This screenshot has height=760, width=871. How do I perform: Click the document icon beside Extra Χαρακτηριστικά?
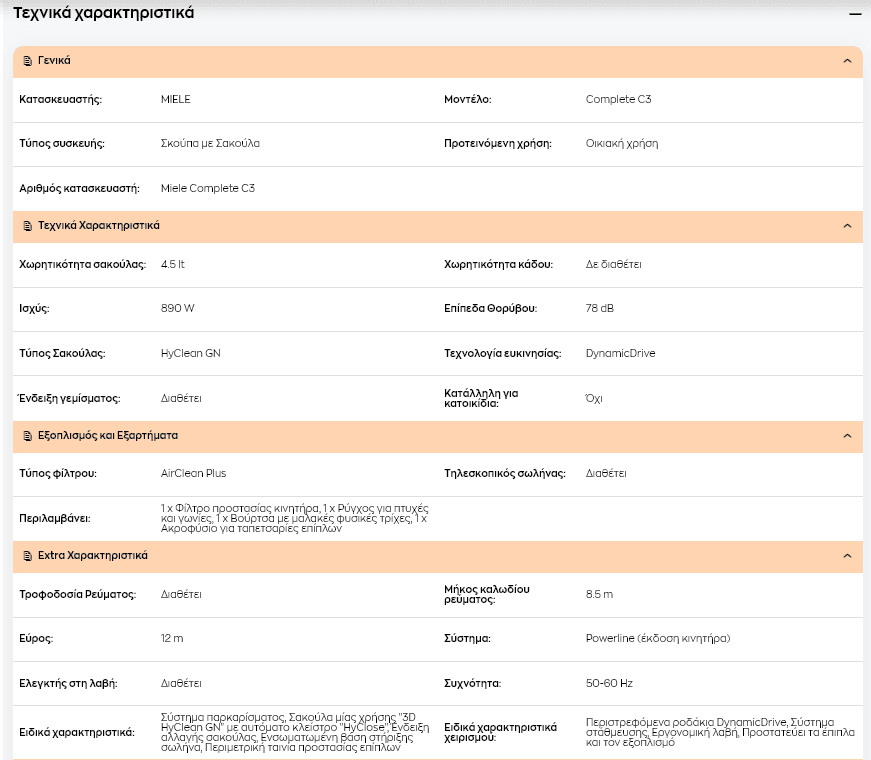pos(28,556)
